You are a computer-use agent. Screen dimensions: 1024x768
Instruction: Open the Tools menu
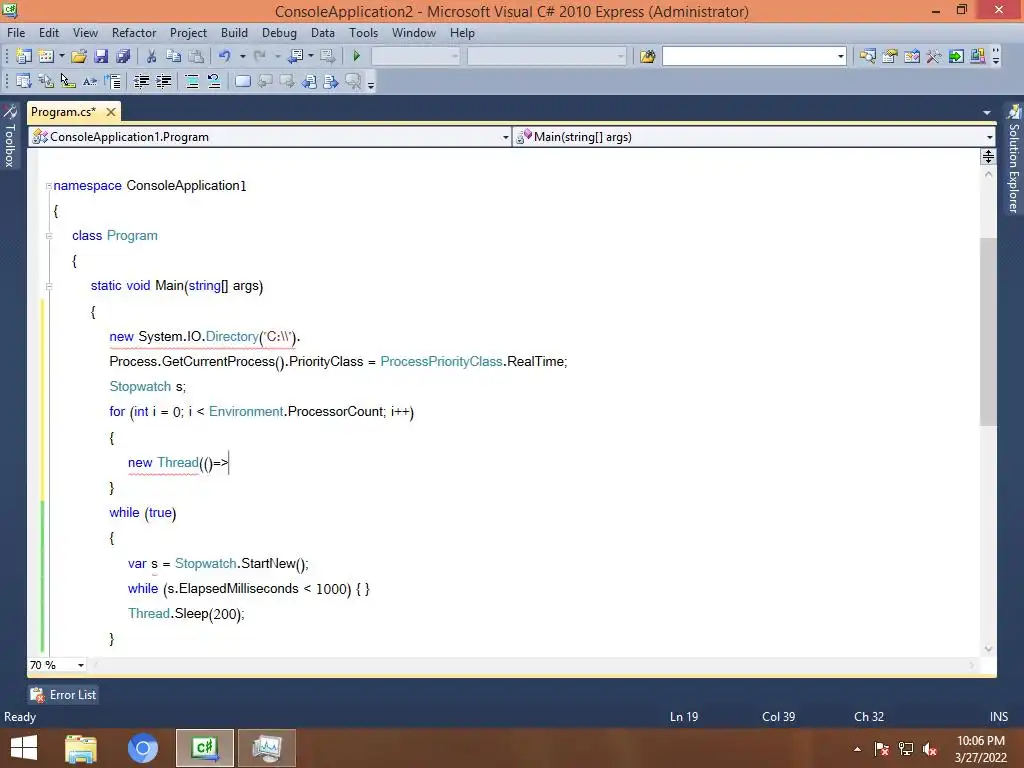click(x=364, y=33)
